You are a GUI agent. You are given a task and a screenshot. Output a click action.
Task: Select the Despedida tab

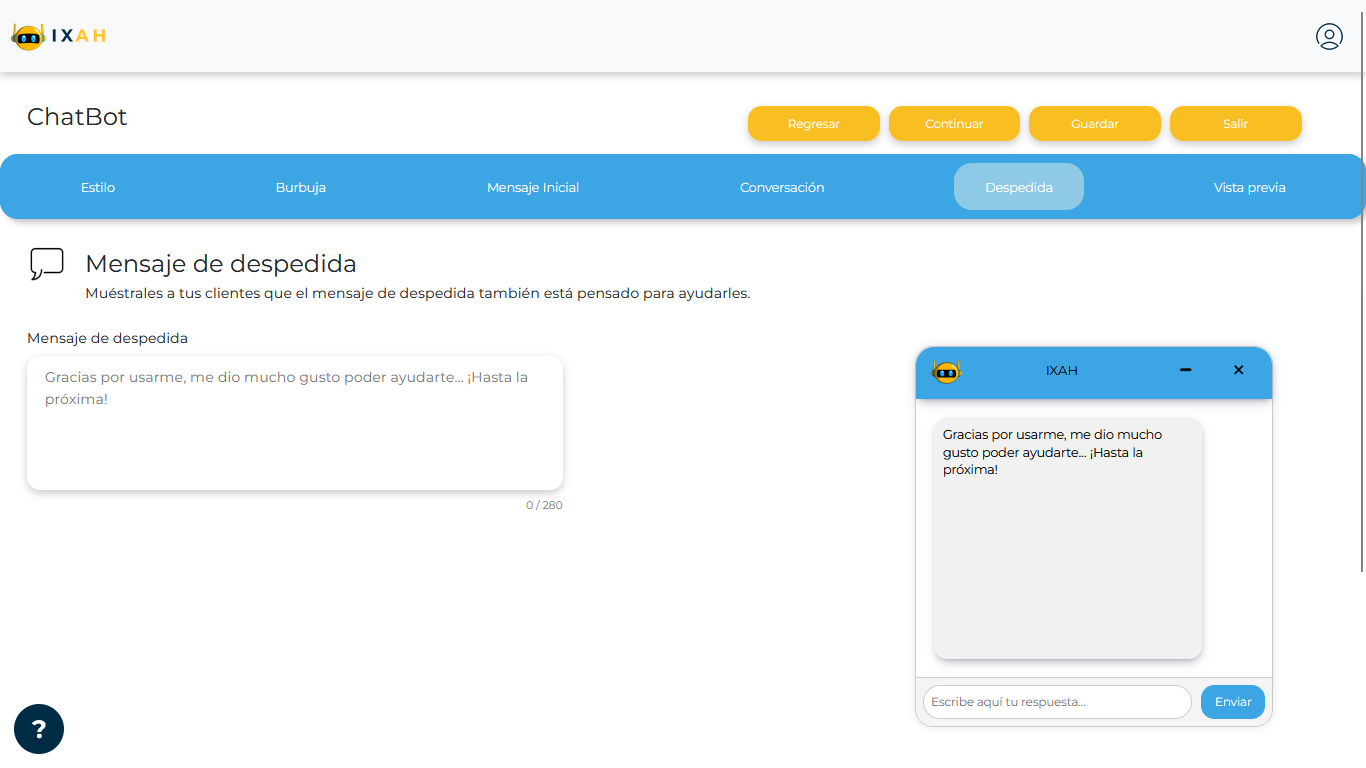(1019, 187)
